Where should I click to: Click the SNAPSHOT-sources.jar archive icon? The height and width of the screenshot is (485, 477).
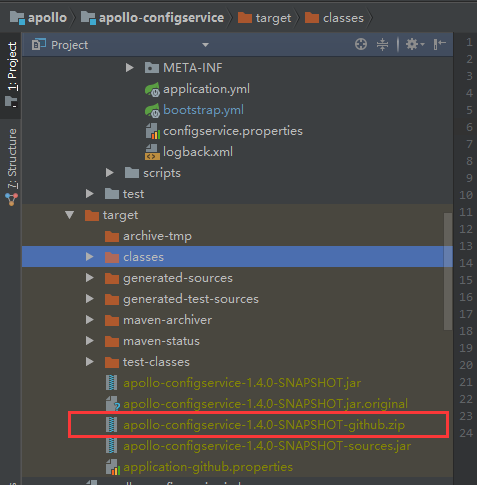click(112, 446)
